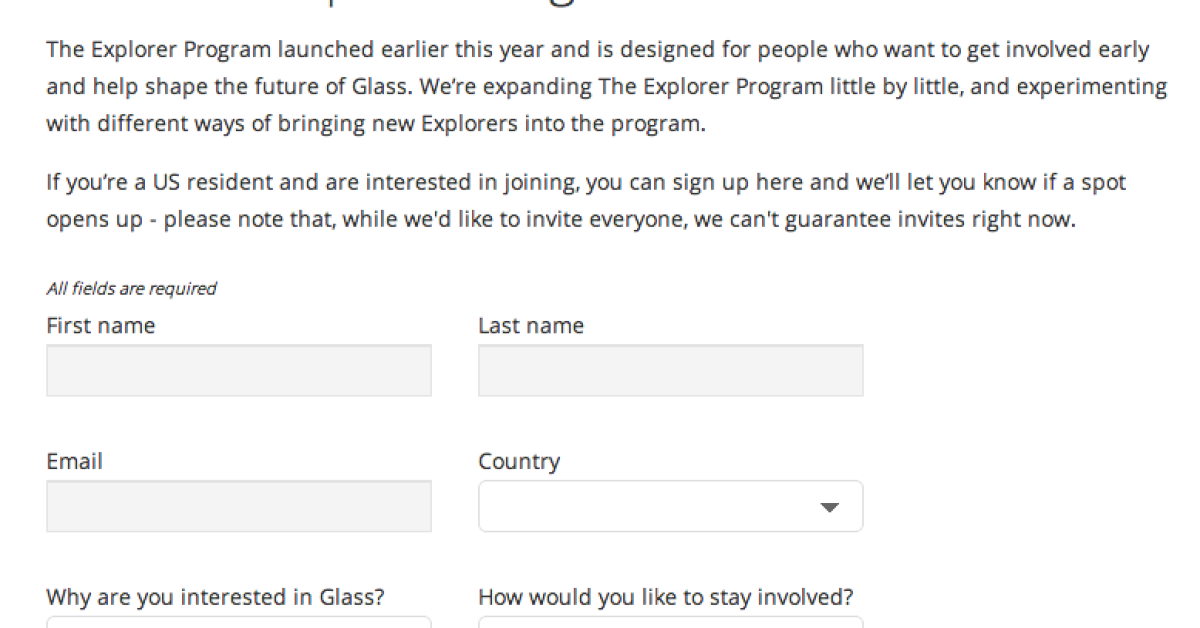Click into the Last name field
Viewport: 1200px width, 628px height.
click(670, 370)
